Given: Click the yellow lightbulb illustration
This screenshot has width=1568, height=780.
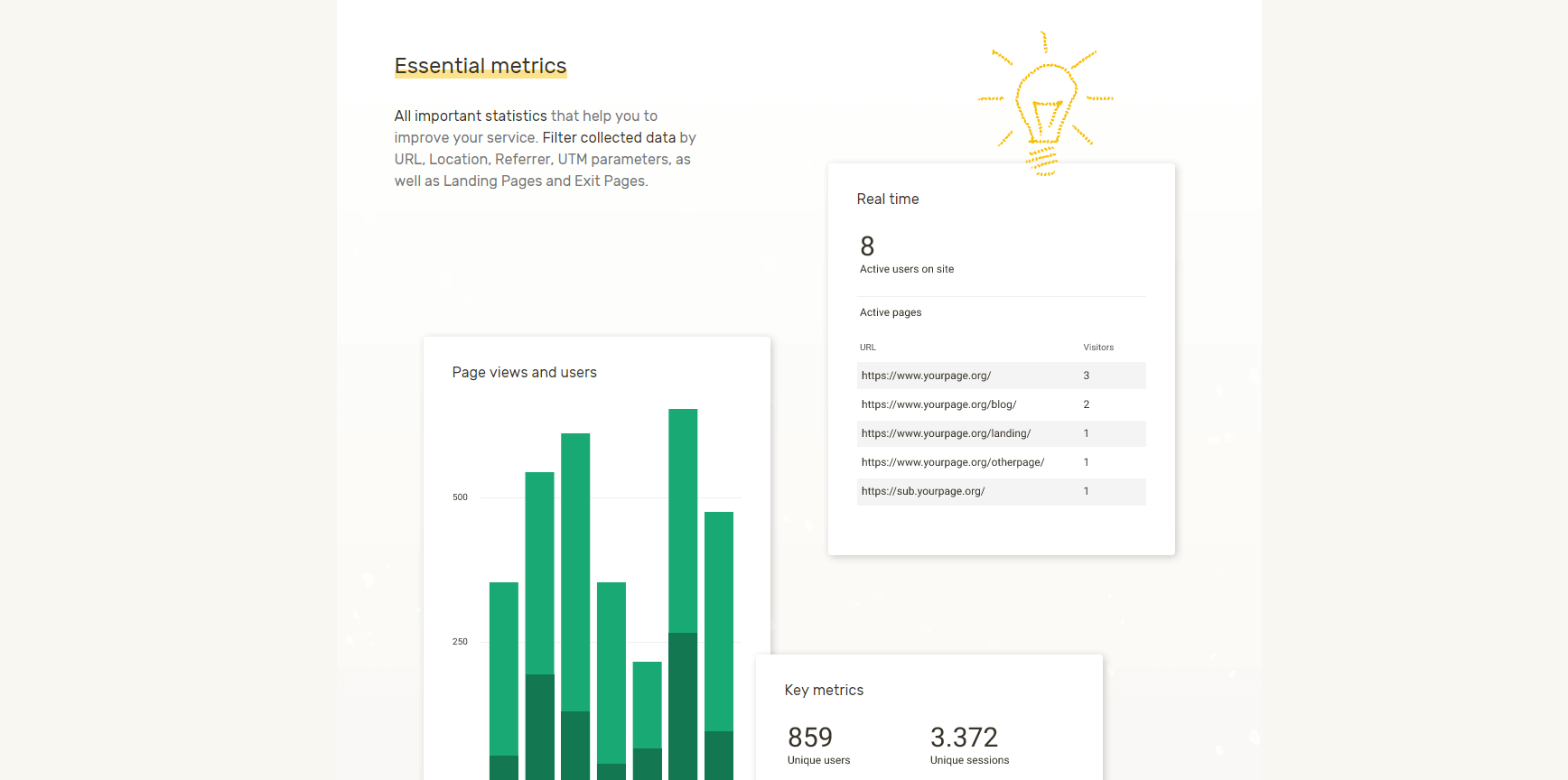Looking at the screenshot, I should click(1046, 104).
